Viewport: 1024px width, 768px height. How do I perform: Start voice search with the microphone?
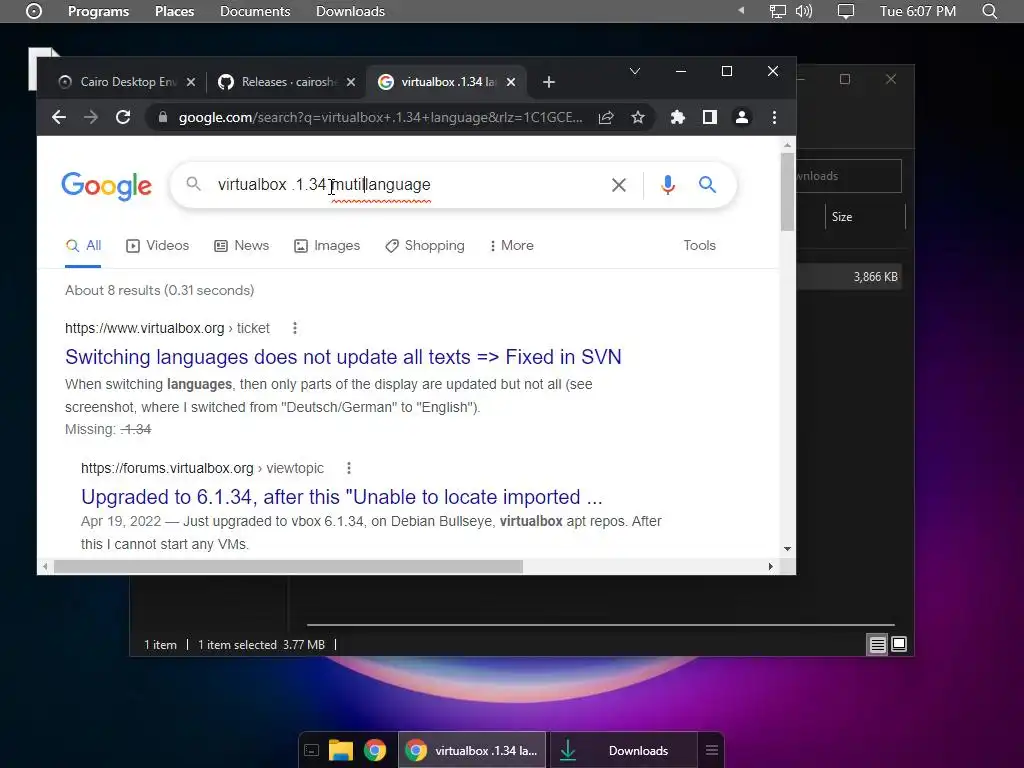coord(667,185)
